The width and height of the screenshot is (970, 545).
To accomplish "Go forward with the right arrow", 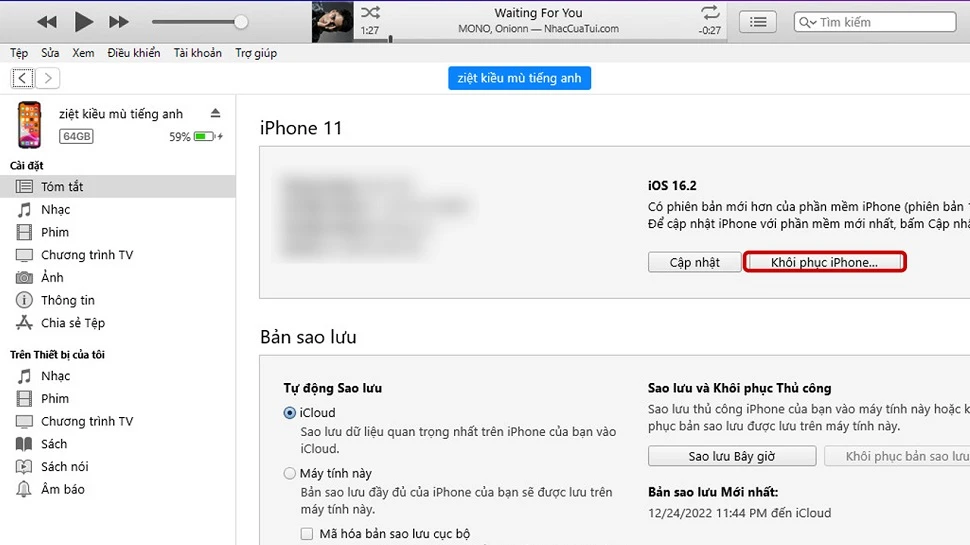I will point(48,78).
